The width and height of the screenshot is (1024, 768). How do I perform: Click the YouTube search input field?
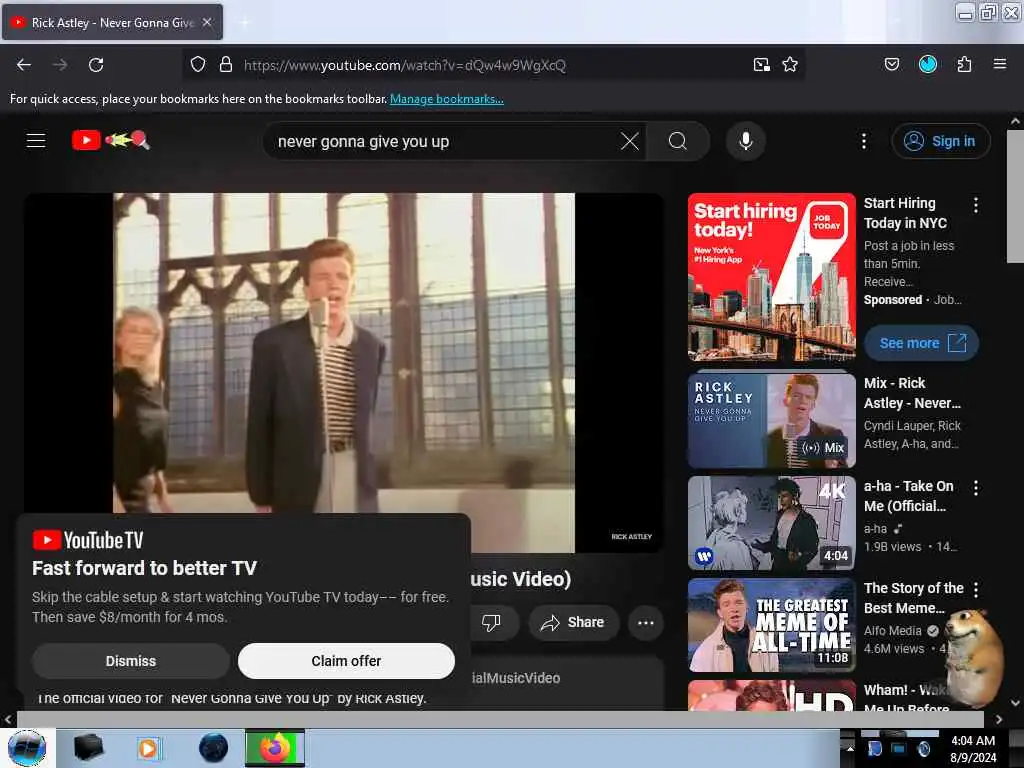[x=444, y=141]
